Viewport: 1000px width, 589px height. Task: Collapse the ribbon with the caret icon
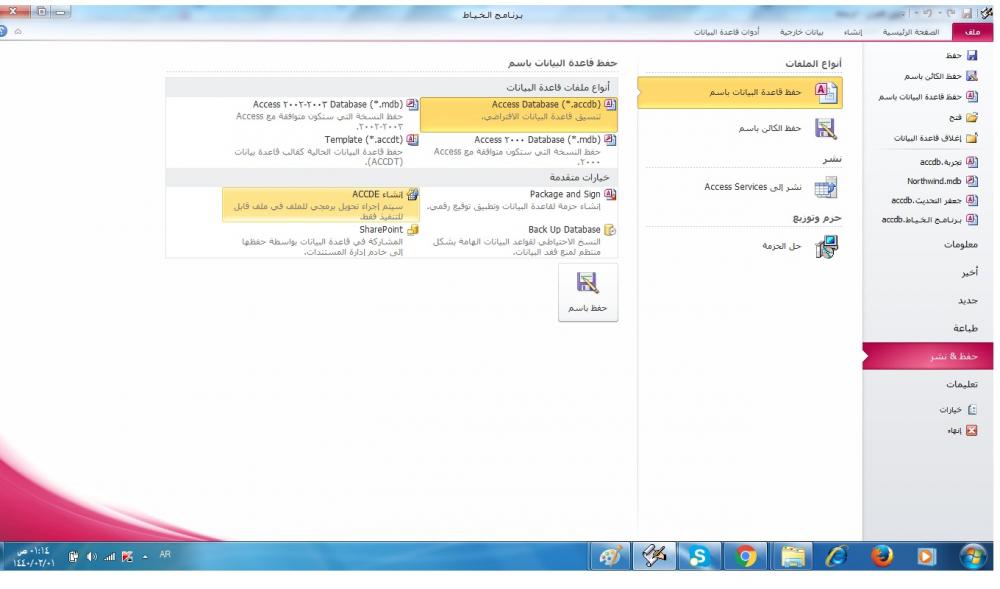(x=18, y=31)
